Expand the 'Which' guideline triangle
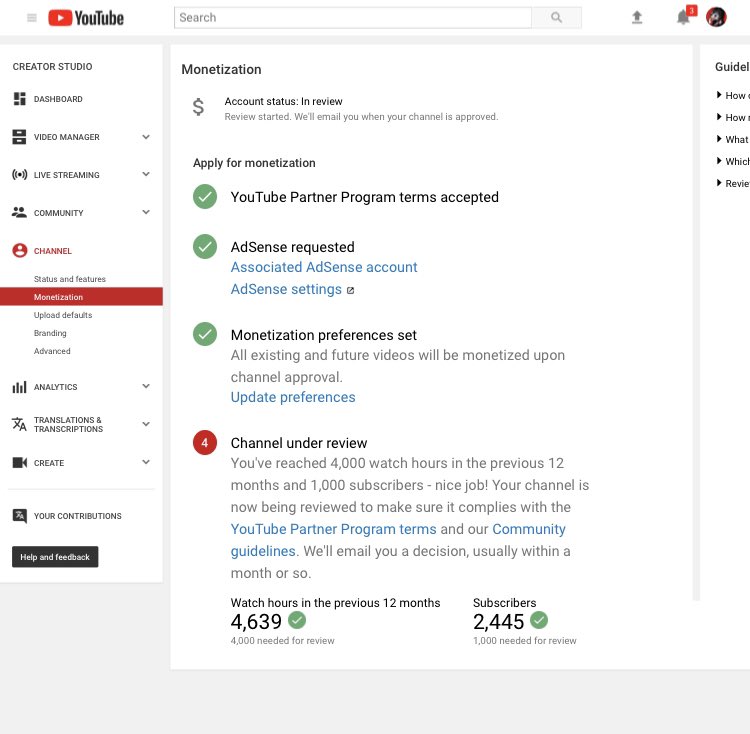 pyautogui.click(x=718, y=161)
